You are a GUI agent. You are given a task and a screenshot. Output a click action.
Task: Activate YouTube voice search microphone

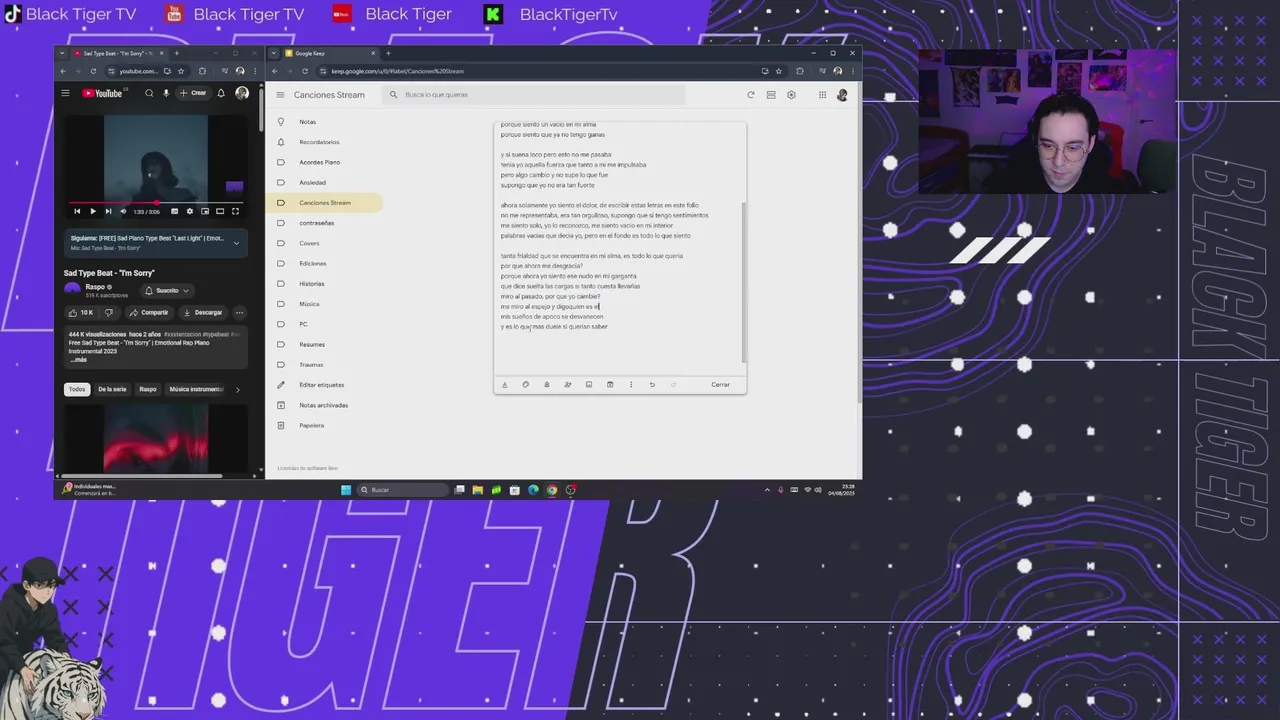(166, 93)
